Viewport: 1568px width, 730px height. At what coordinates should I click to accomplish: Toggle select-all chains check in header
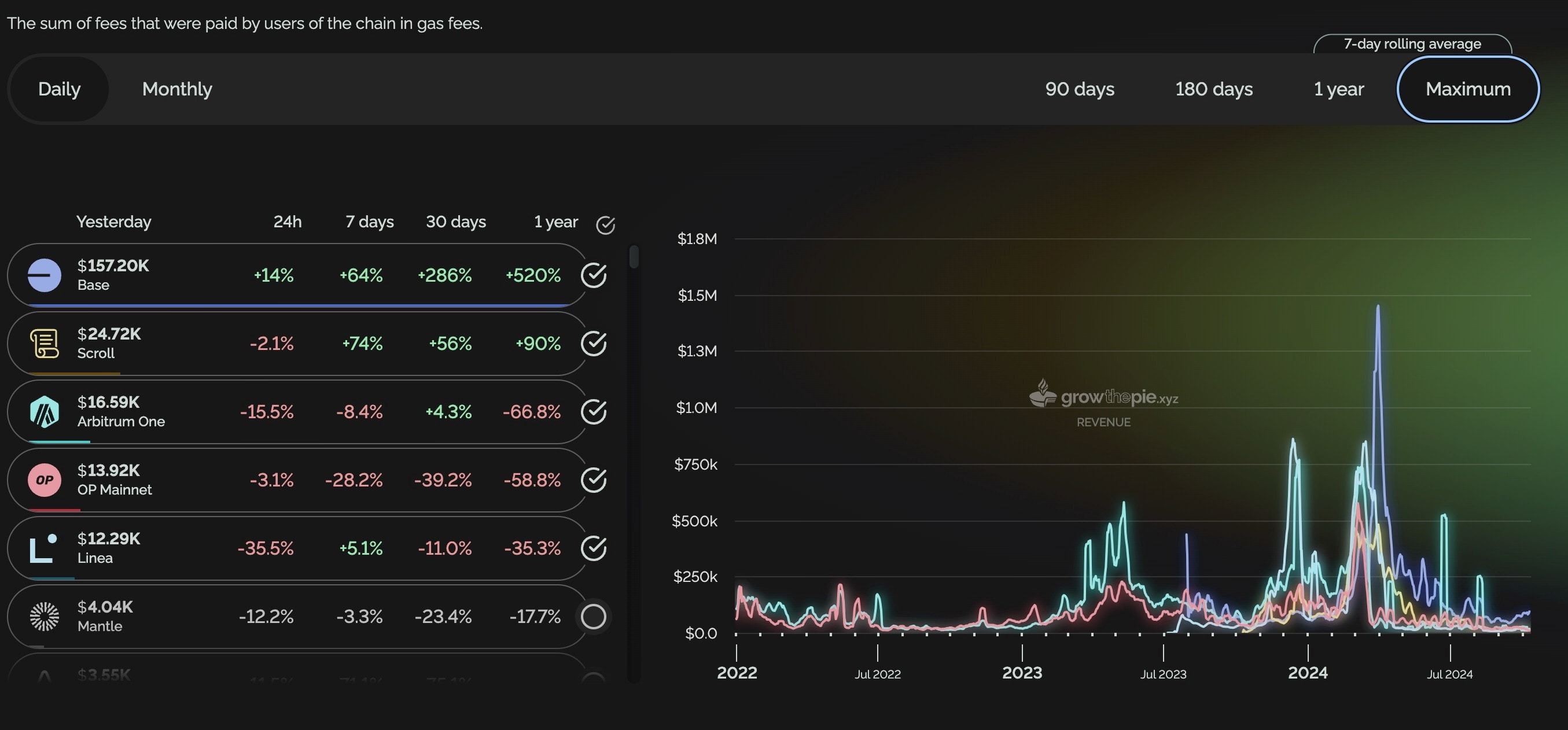pos(605,225)
